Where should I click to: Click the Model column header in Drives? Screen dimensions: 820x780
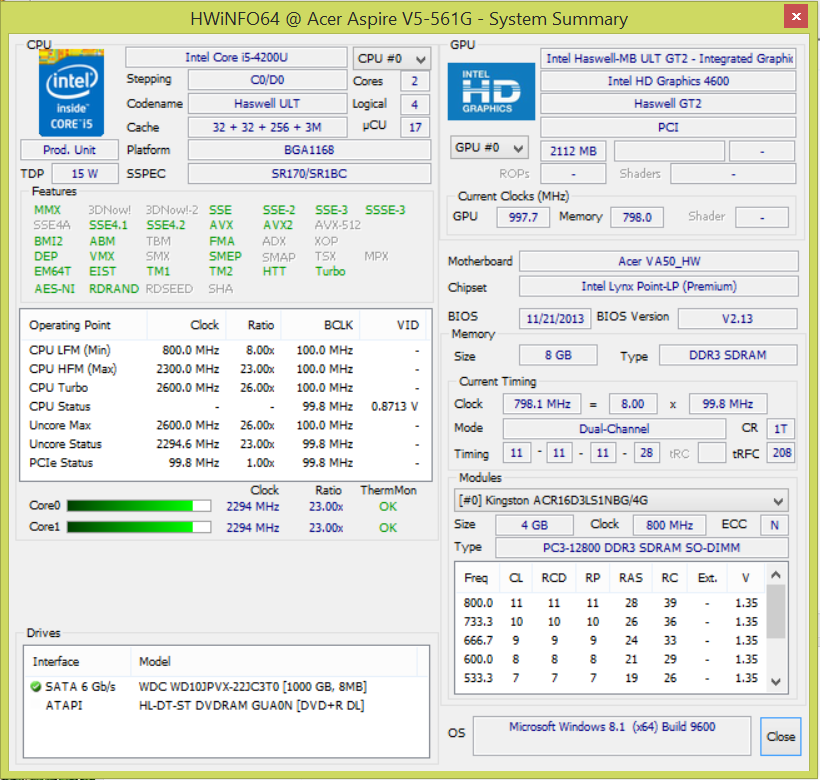(x=274, y=661)
